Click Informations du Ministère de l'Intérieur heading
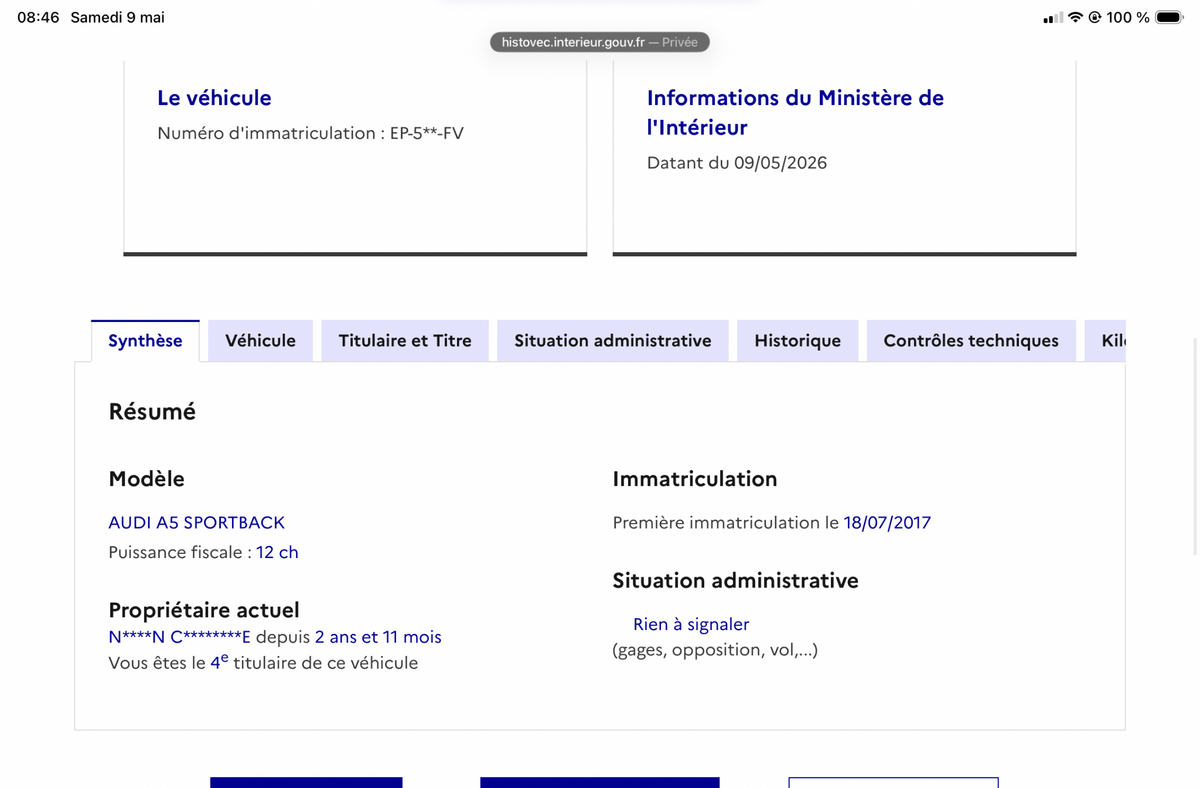This screenshot has height=788, width=1200. (795, 112)
